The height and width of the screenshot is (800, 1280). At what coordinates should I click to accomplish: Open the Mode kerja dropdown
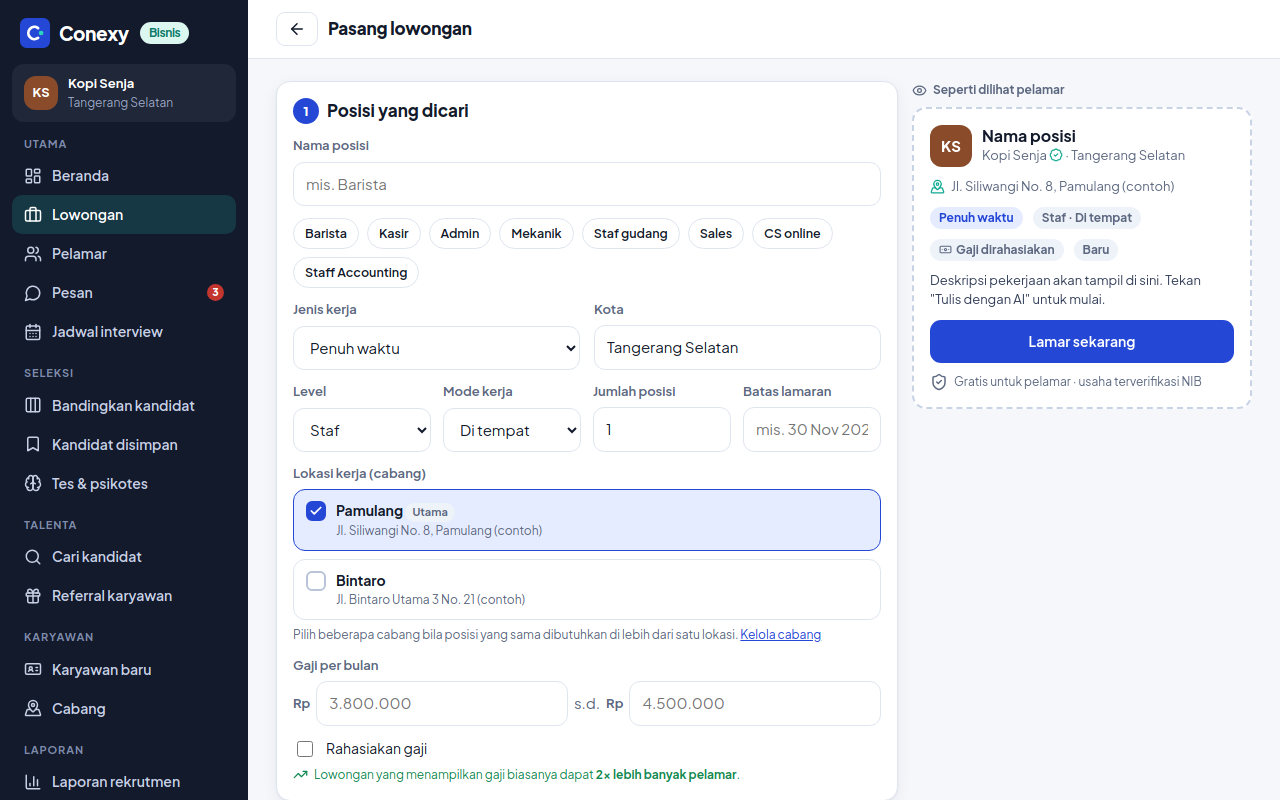click(x=512, y=430)
